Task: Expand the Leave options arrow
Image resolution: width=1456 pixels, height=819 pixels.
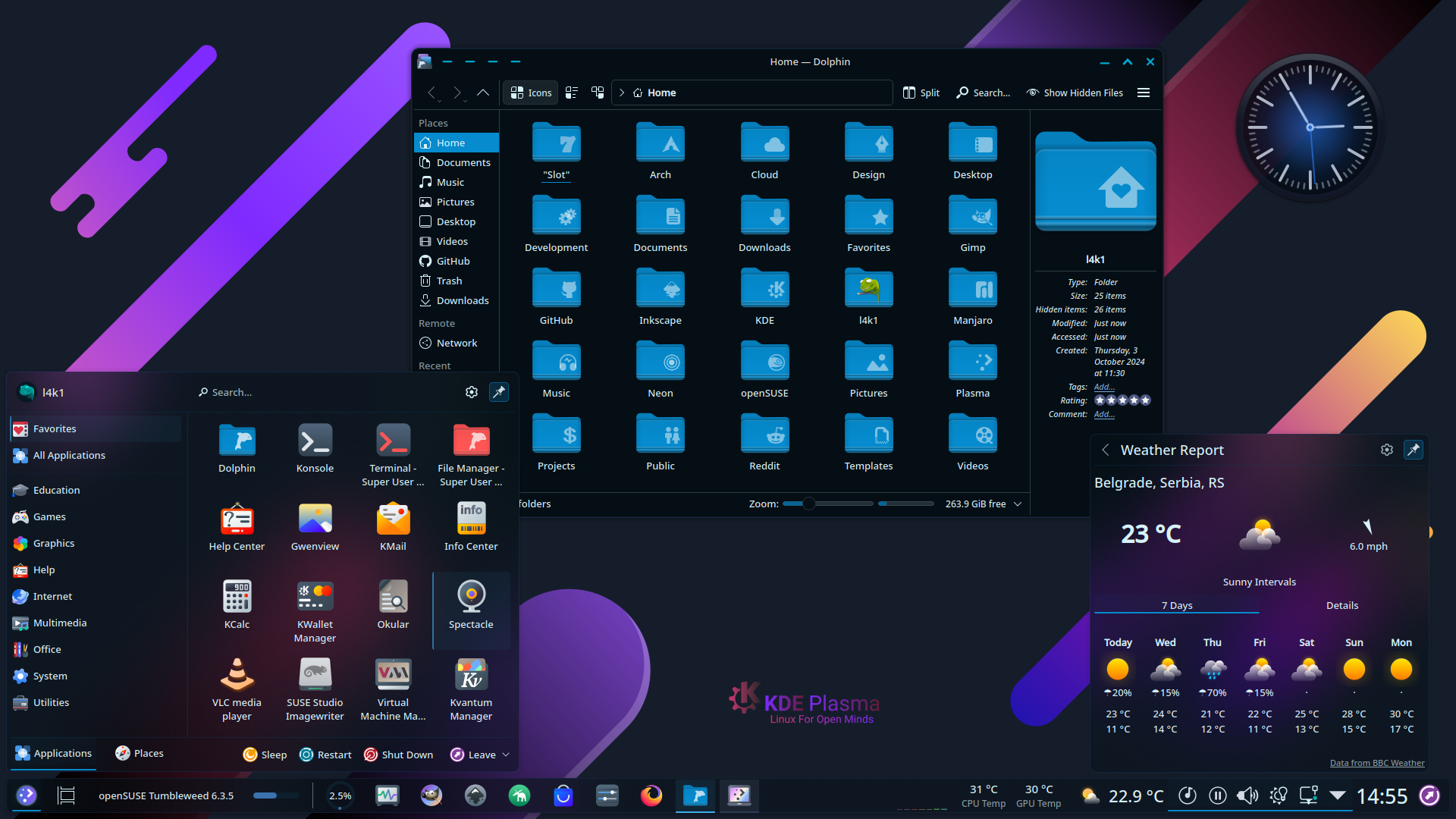Action: (506, 755)
